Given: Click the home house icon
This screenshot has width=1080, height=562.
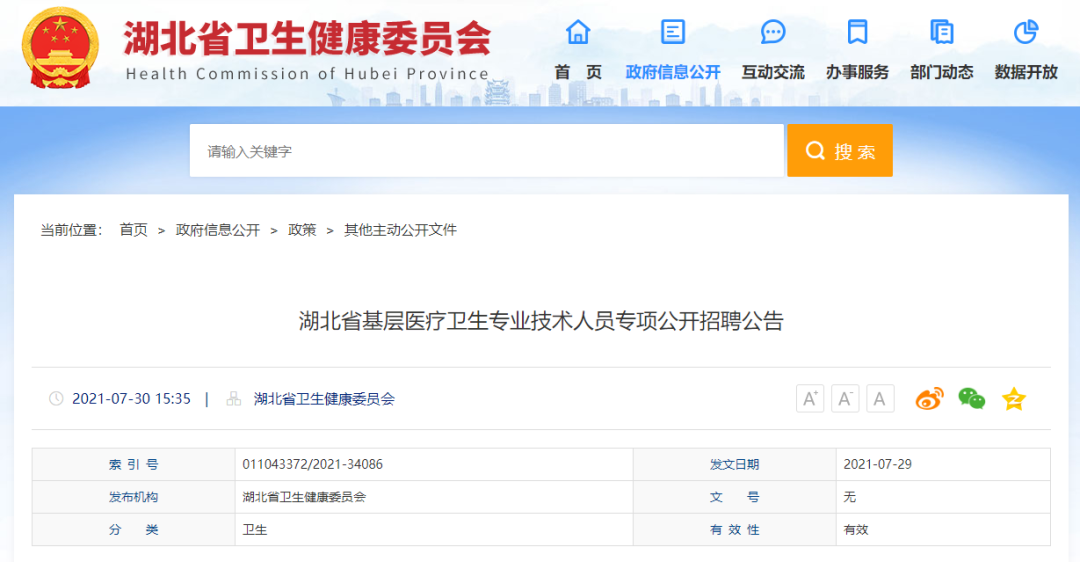Looking at the screenshot, I should coord(578,32).
